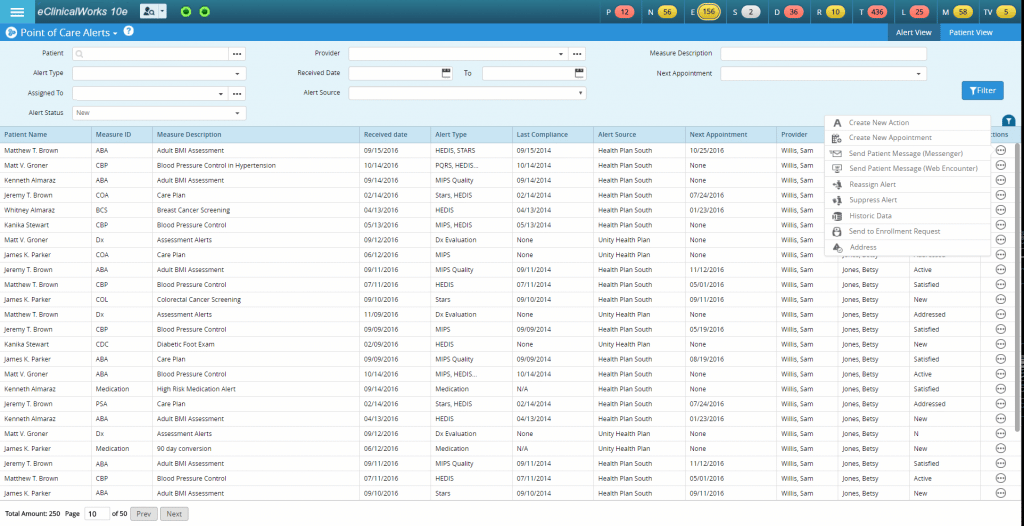Image resolution: width=1024 pixels, height=526 pixels.
Task: Choose Send Patient Message (Web Encounter)
Action: pos(907,169)
